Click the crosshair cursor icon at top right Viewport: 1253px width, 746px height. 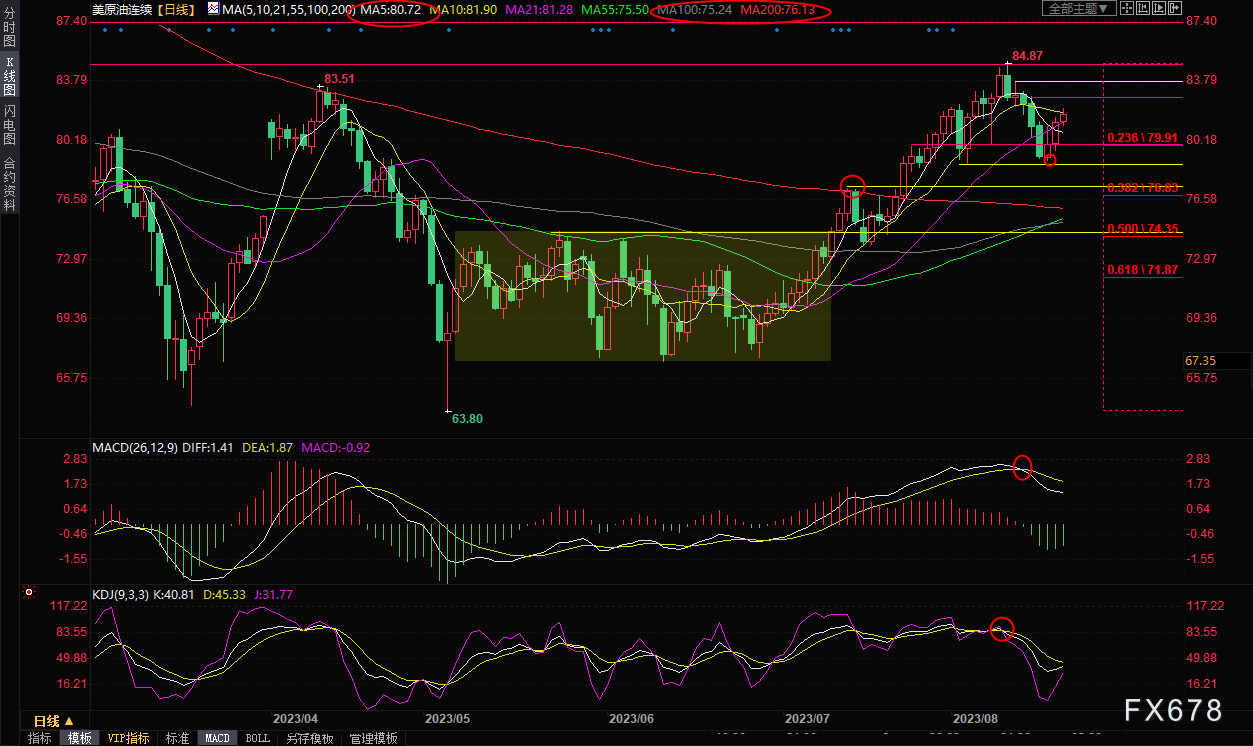point(1128,8)
